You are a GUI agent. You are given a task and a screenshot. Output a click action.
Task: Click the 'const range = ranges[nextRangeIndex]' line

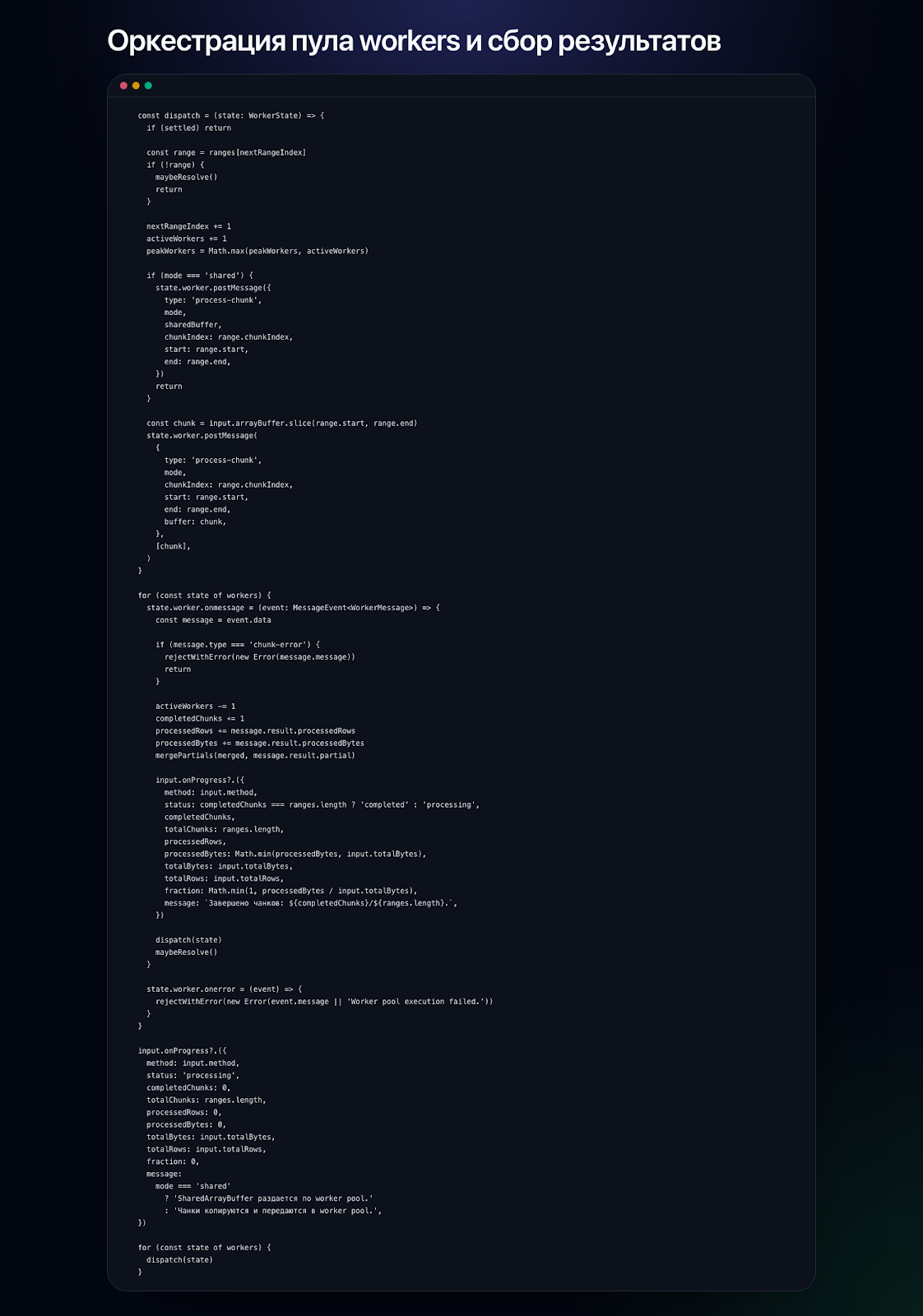pos(226,153)
